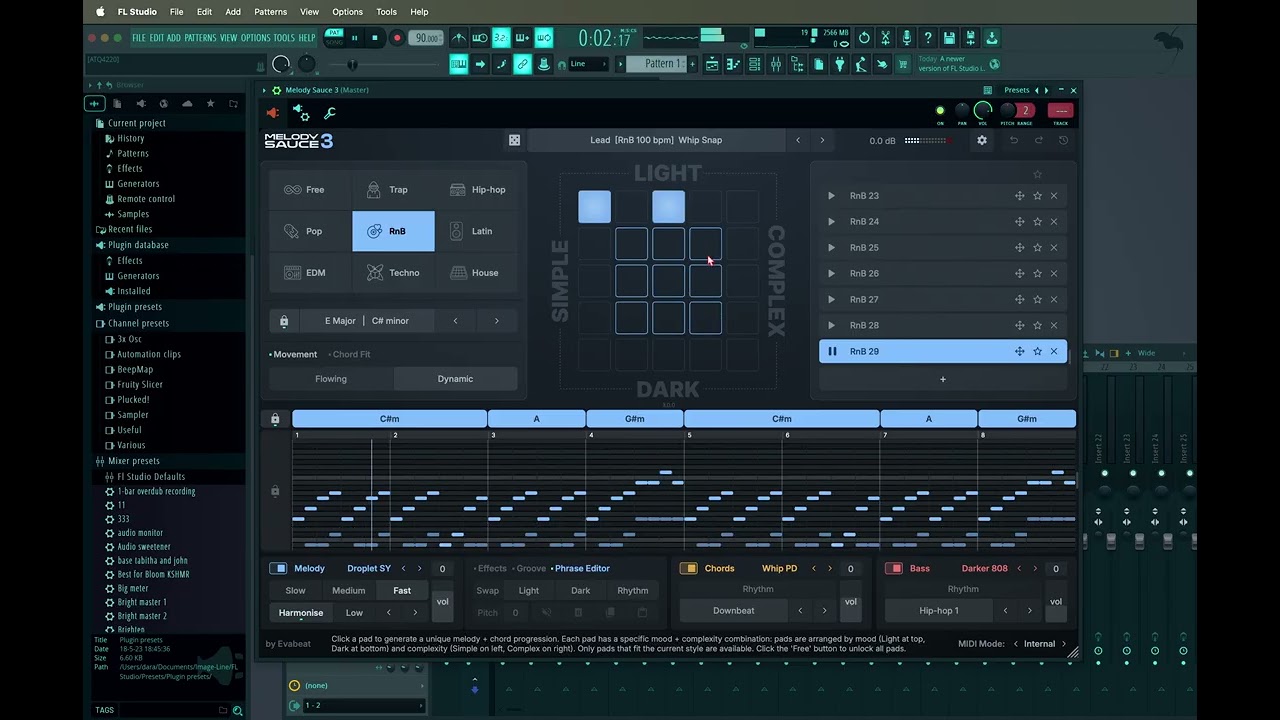
Task: Switch to previous key before E Major
Action: coord(456,321)
